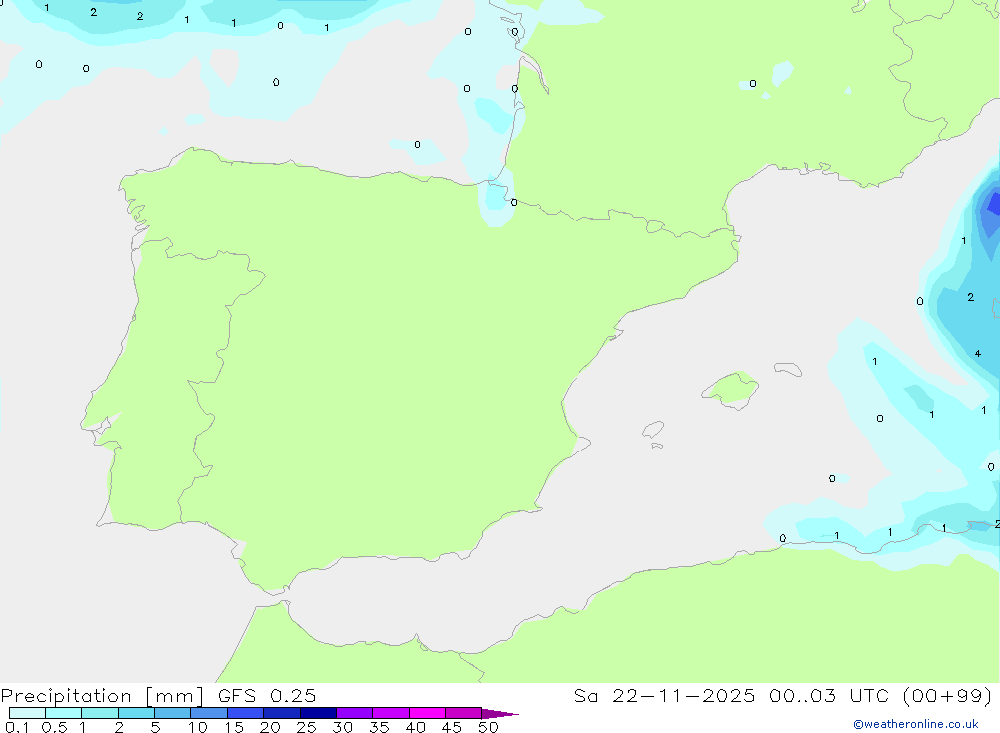Click the 'GFS 0.25' model label
The width and height of the screenshot is (1000, 733).
point(267,695)
